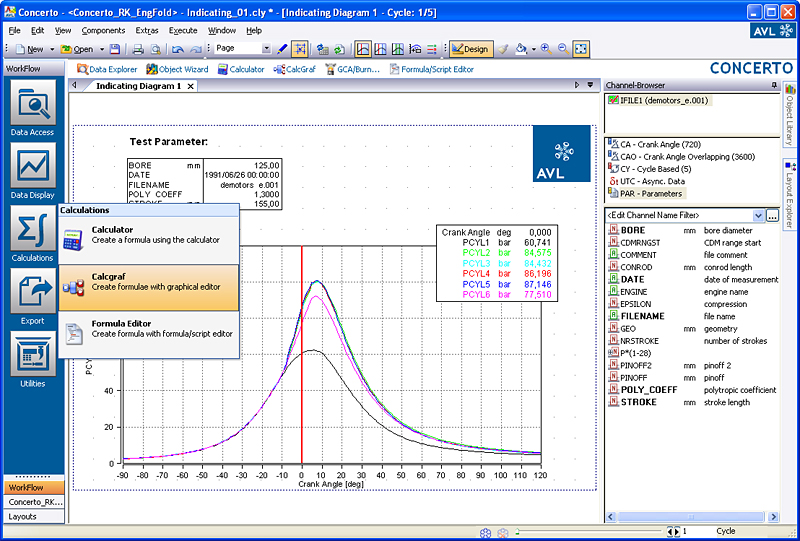This screenshot has width=800, height=541.
Task: Open the Components menu
Action: pos(103,31)
